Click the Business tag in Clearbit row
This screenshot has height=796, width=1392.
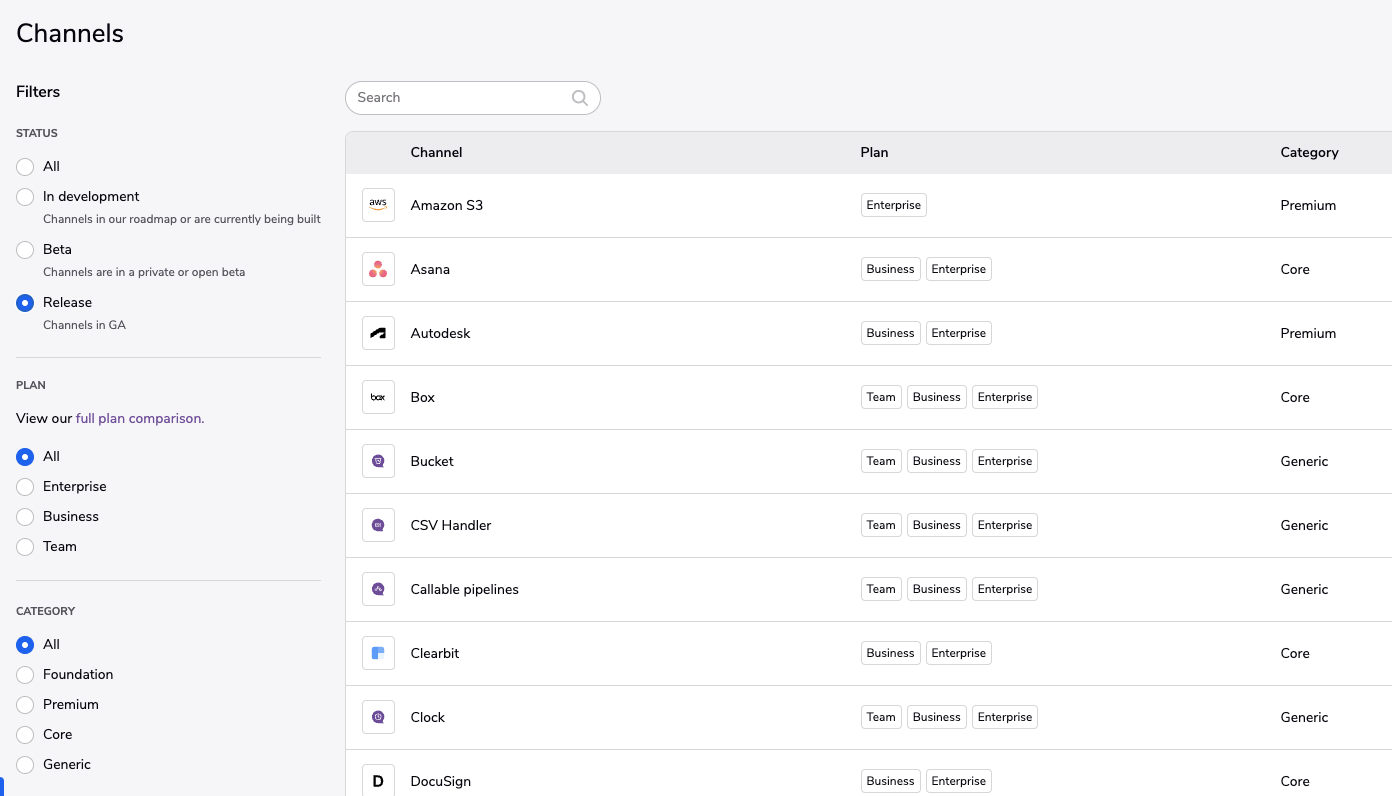(x=890, y=653)
